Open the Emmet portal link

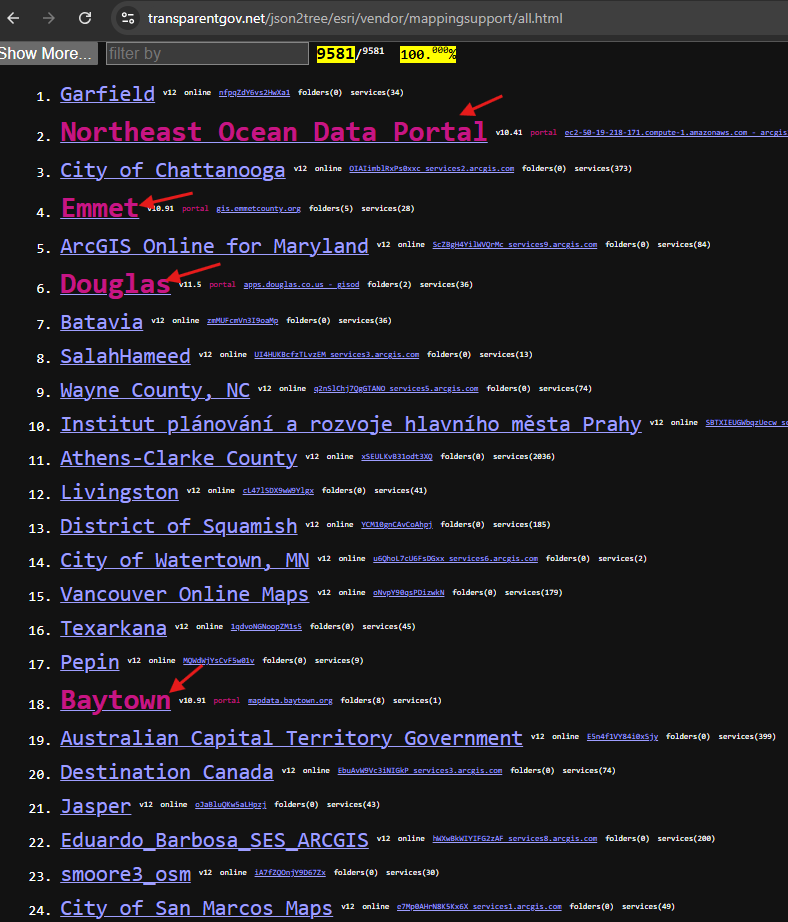(100, 208)
